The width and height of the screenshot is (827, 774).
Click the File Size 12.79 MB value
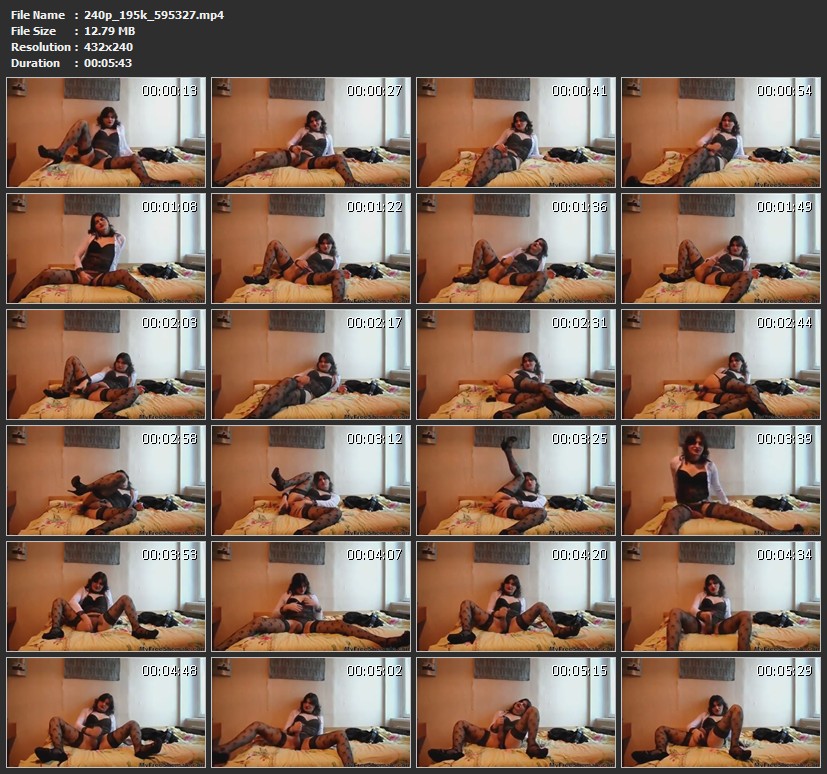(x=110, y=31)
